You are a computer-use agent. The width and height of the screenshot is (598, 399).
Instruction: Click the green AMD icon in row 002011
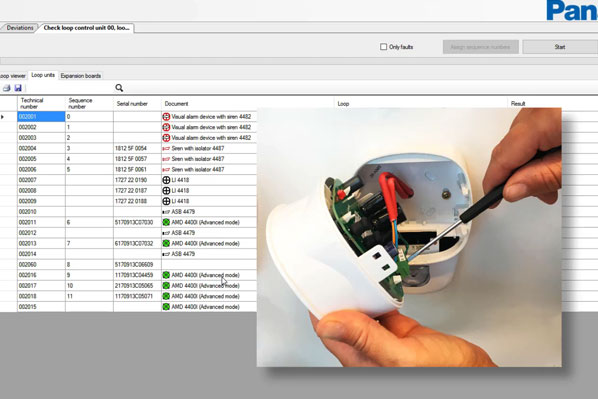tap(166, 222)
